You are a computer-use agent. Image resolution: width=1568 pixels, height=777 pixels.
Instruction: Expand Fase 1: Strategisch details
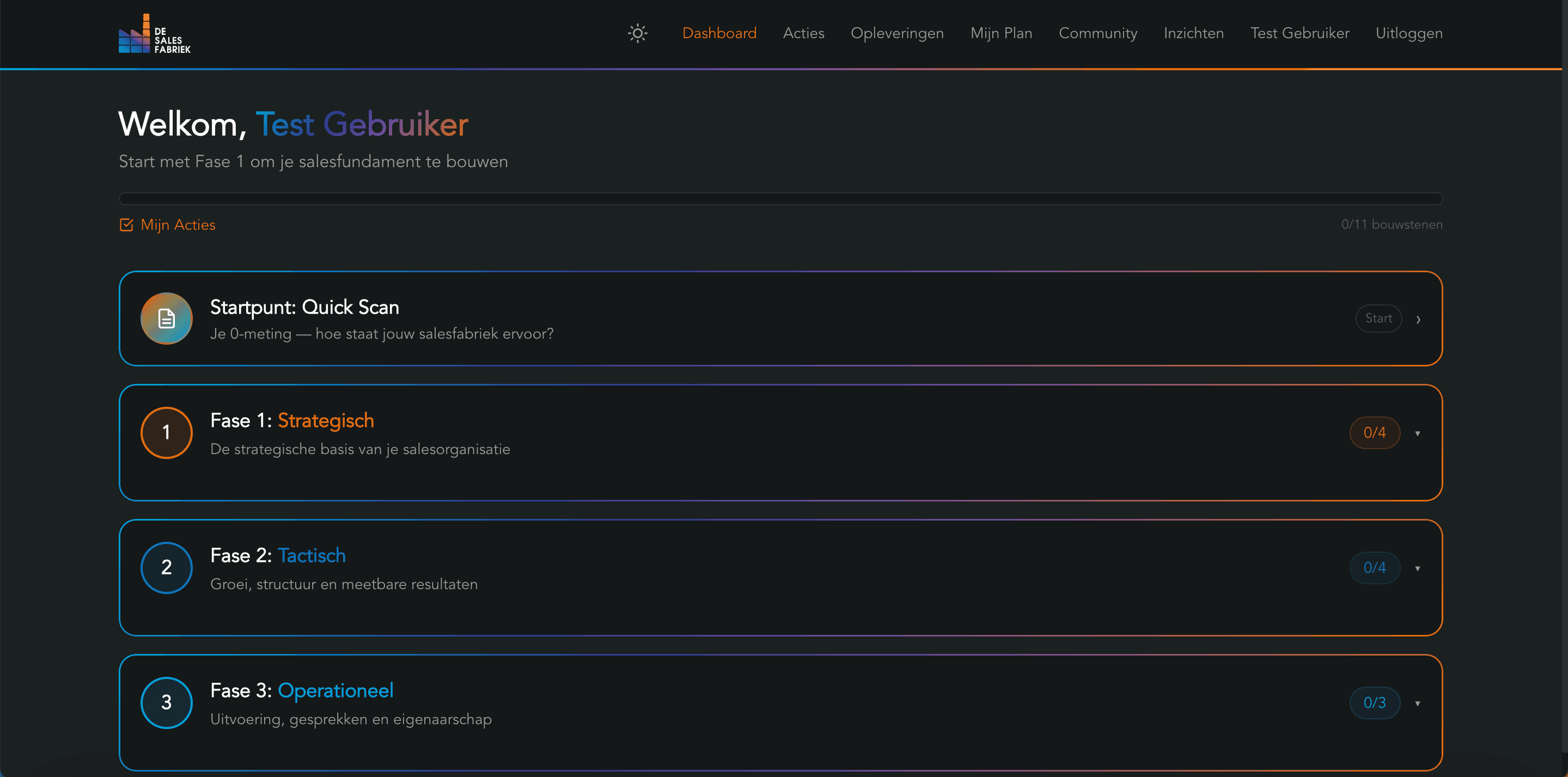(1419, 433)
